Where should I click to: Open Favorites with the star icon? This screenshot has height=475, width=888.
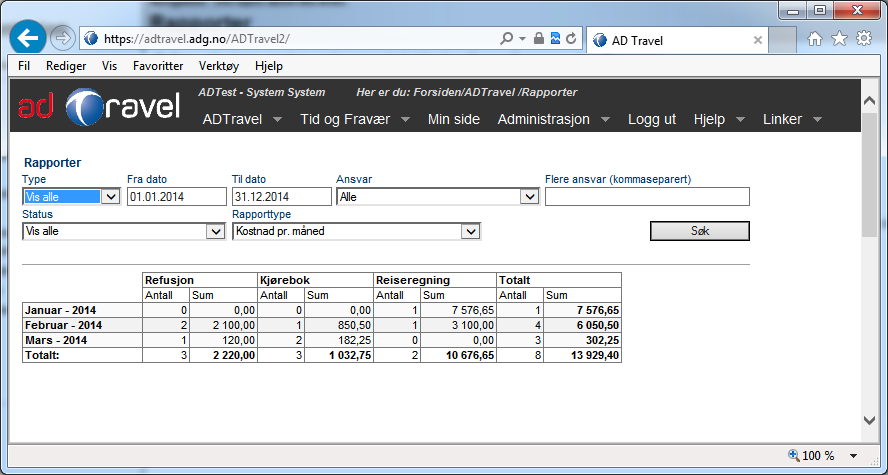coord(839,38)
